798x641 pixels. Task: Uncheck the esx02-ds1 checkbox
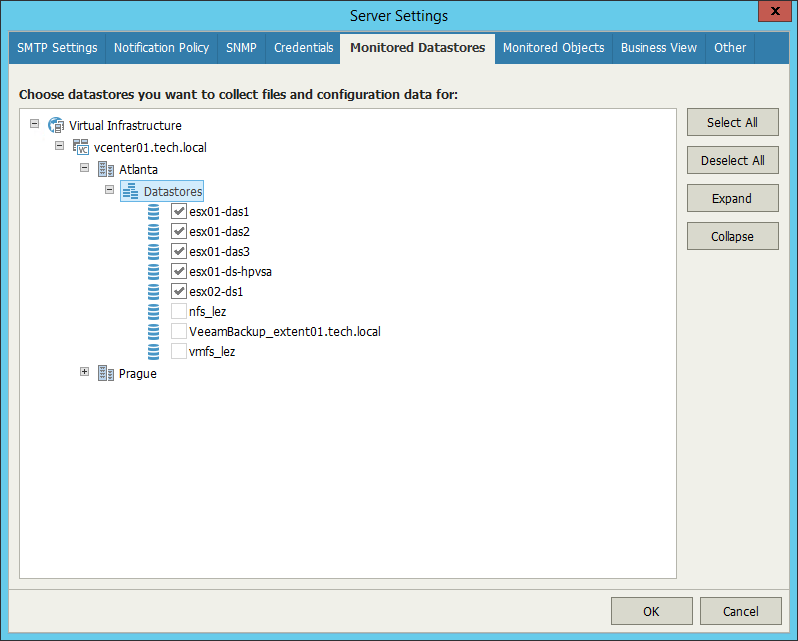pos(179,291)
